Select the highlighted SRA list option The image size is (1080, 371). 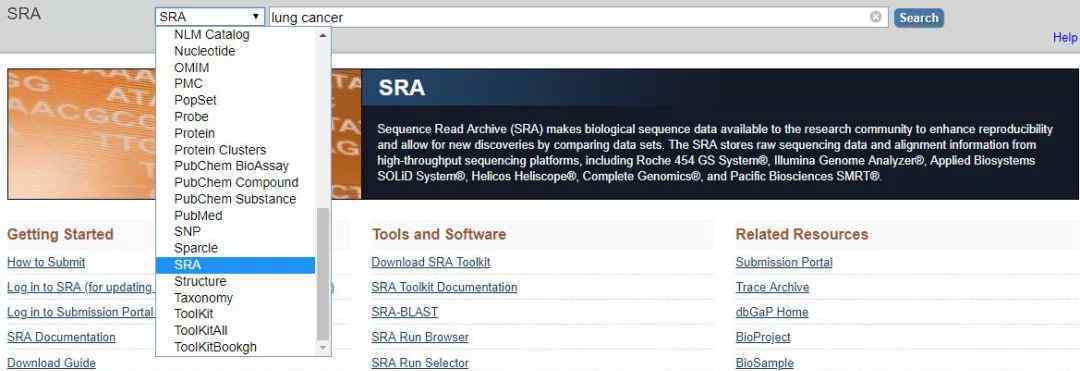pos(236,265)
